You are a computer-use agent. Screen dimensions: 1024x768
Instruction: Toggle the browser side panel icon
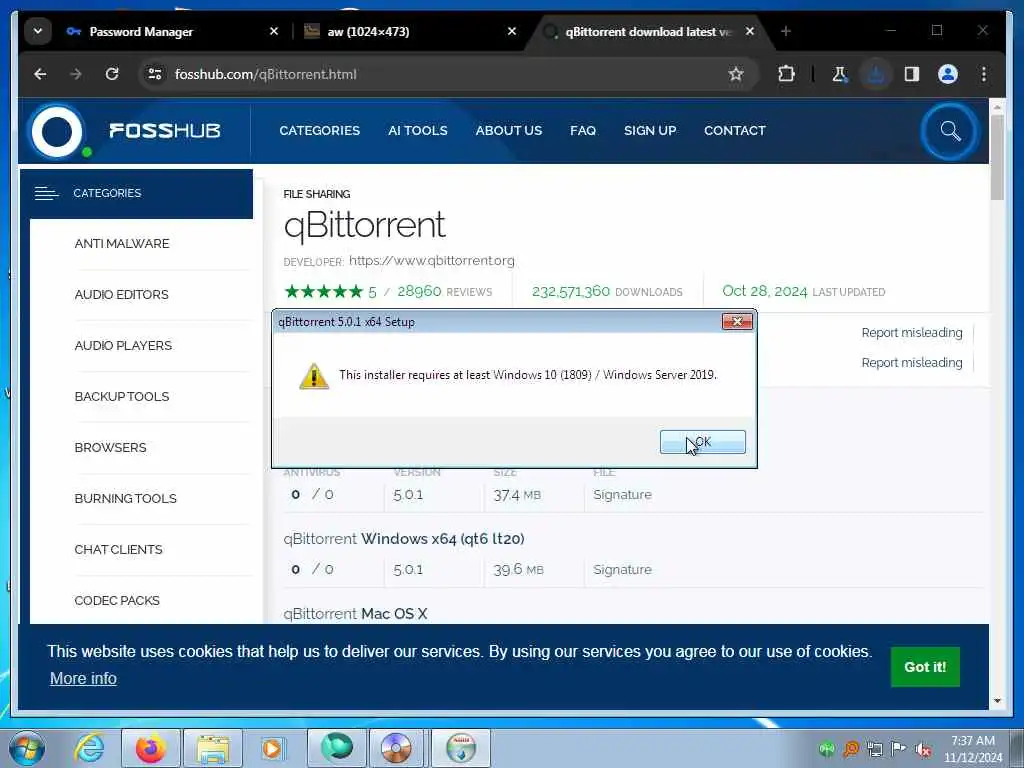912,74
